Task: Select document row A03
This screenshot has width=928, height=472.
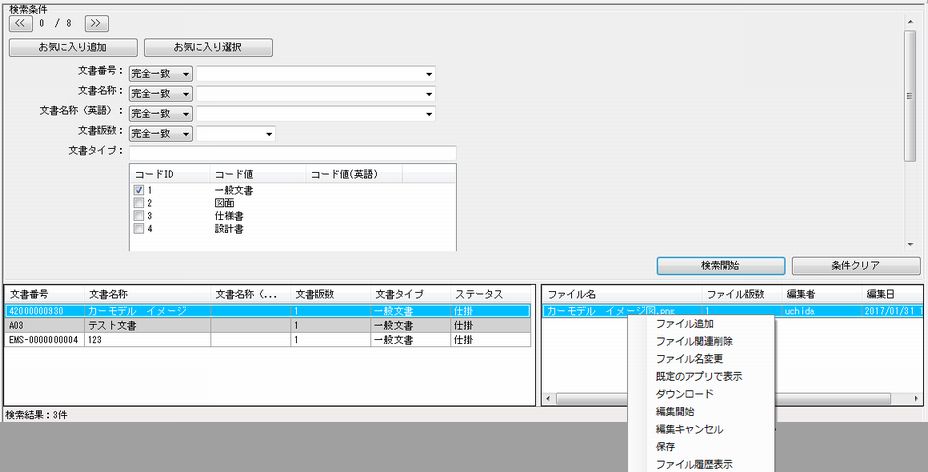Action: click(268, 325)
